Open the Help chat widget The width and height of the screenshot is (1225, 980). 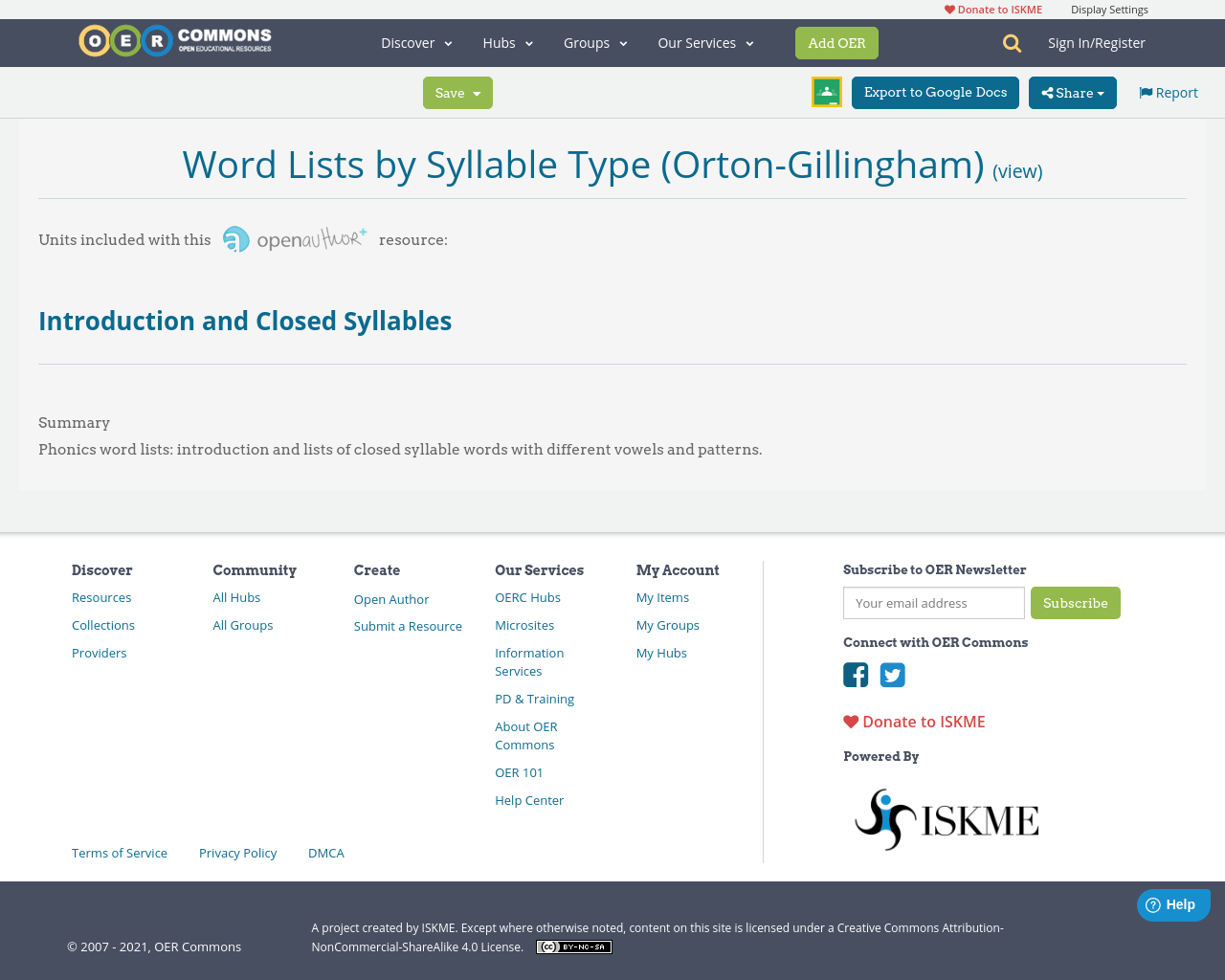coord(1172,904)
